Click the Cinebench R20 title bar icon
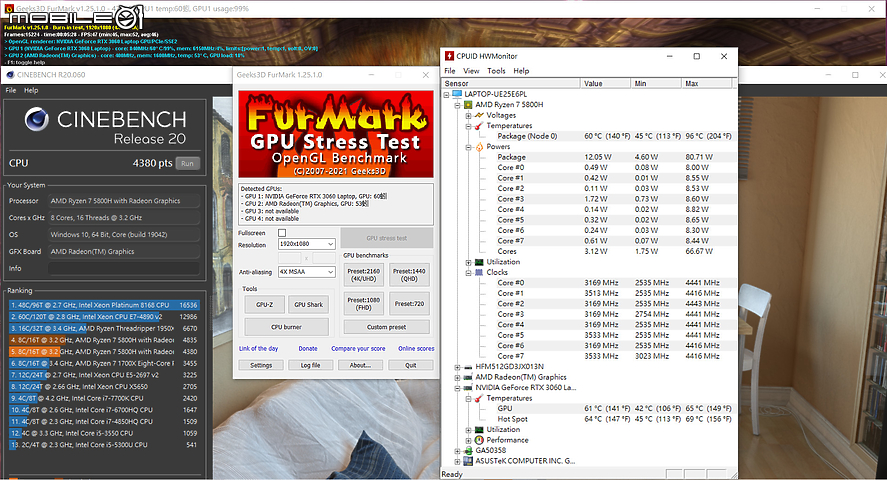 [x=10, y=75]
